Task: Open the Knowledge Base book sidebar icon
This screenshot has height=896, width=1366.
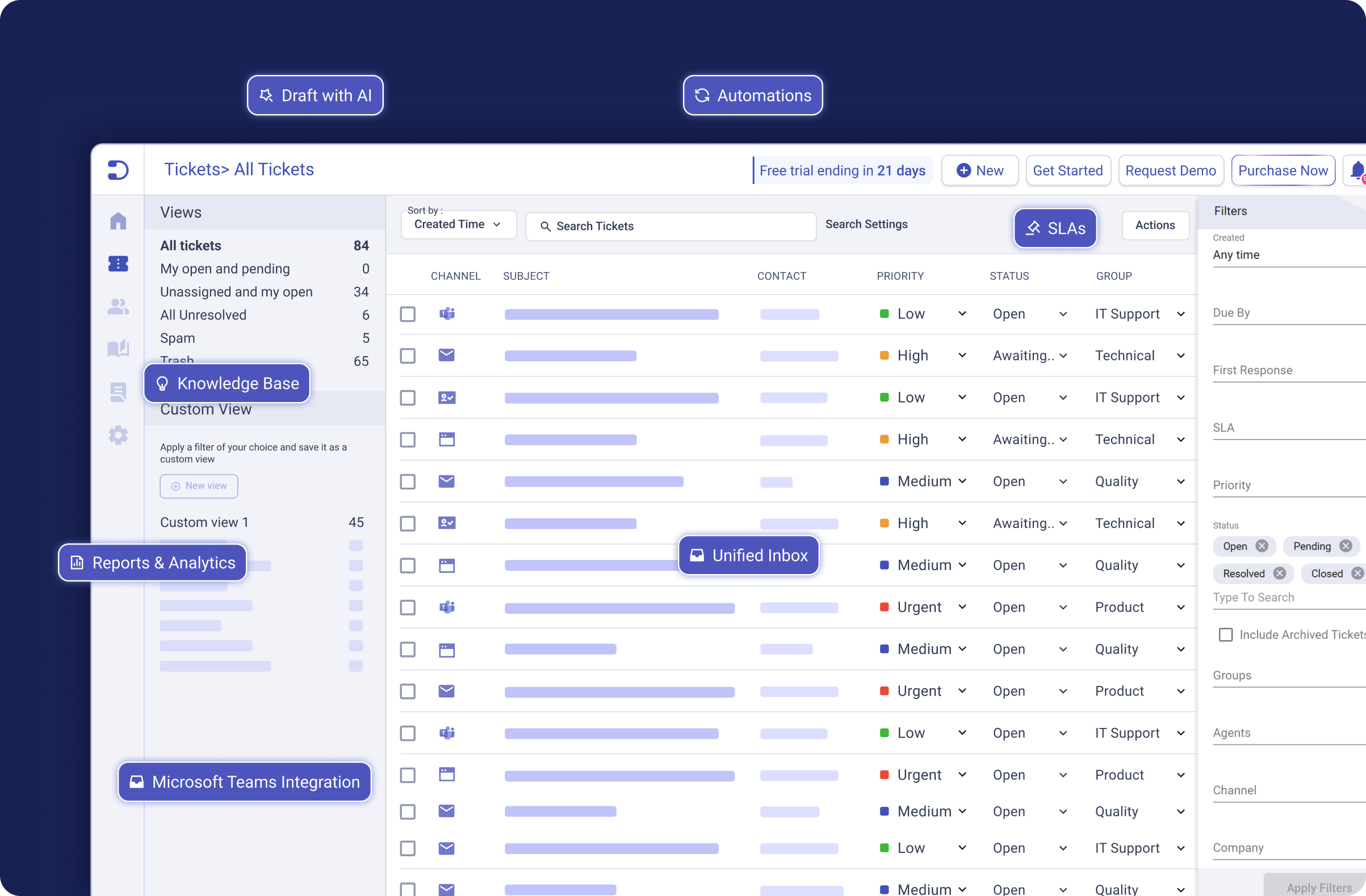Action: point(118,349)
